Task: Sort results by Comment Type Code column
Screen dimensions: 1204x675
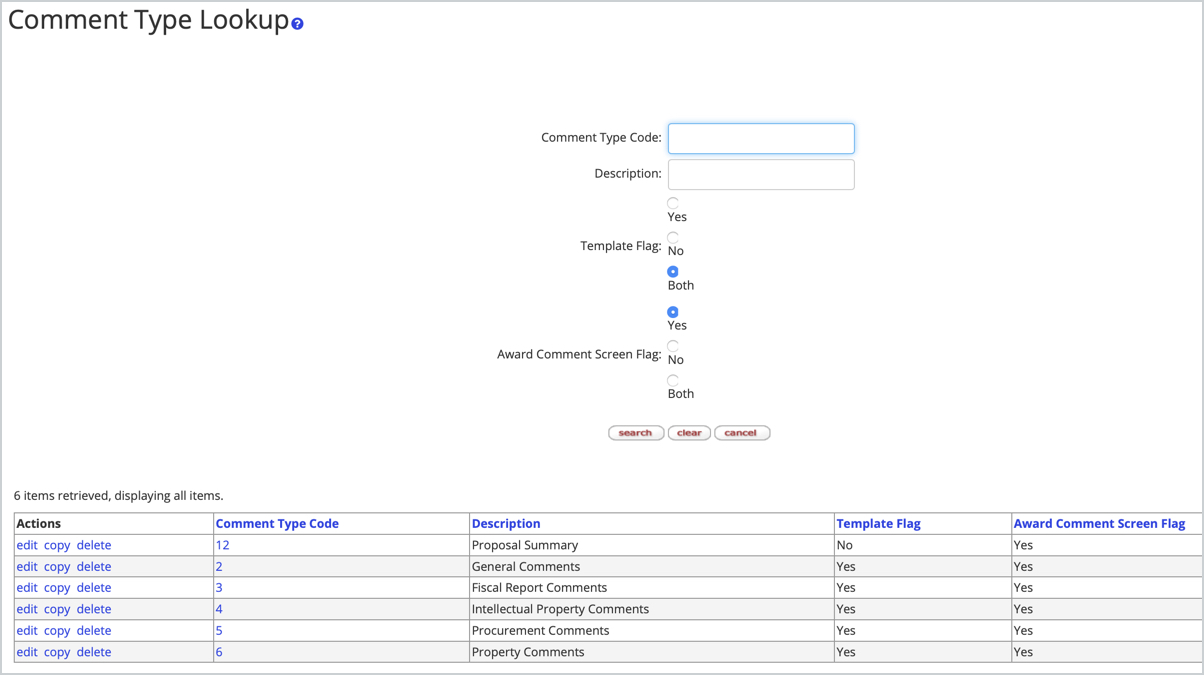Action: pos(277,523)
